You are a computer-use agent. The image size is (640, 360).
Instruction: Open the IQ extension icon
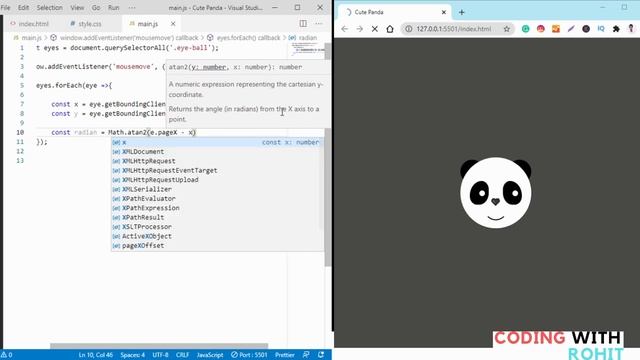[601, 29]
